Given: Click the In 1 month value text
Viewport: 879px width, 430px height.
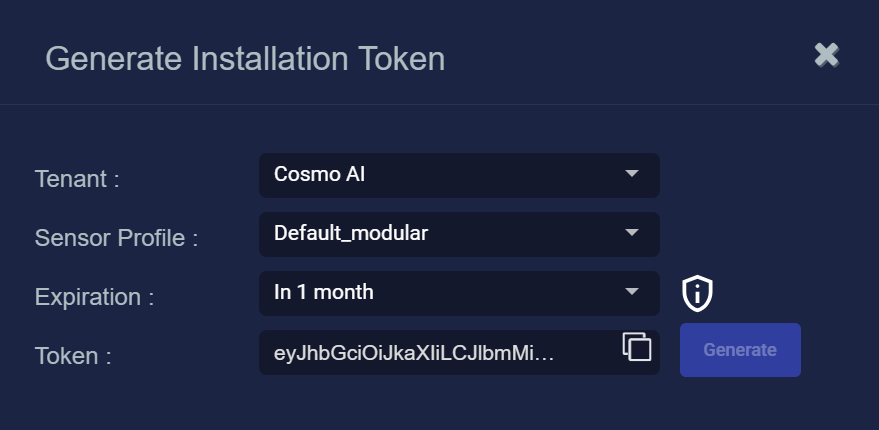Looking at the screenshot, I should [323, 293].
